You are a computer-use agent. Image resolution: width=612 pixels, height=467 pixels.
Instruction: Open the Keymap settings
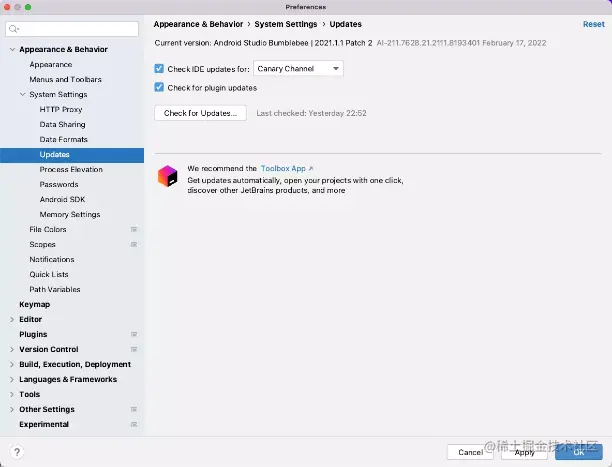35,305
